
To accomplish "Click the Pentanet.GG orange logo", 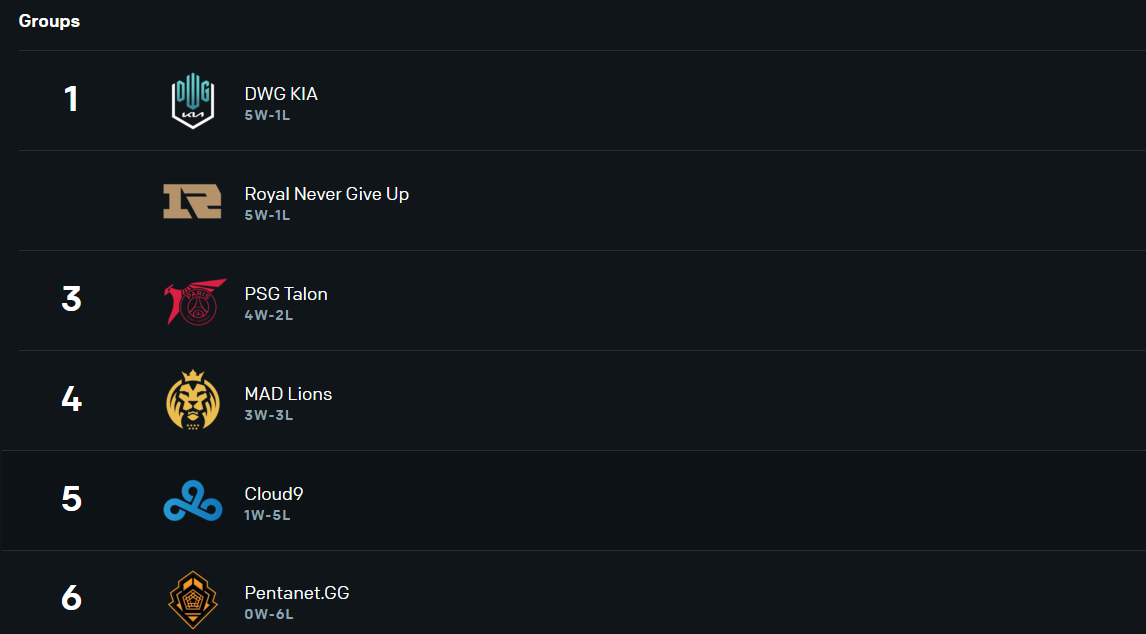I will coord(193,600).
